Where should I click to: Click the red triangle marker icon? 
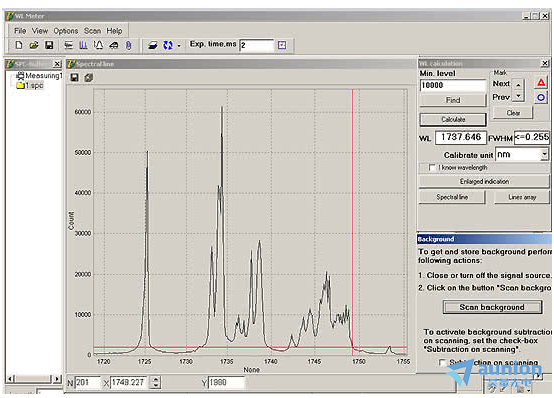click(541, 83)
